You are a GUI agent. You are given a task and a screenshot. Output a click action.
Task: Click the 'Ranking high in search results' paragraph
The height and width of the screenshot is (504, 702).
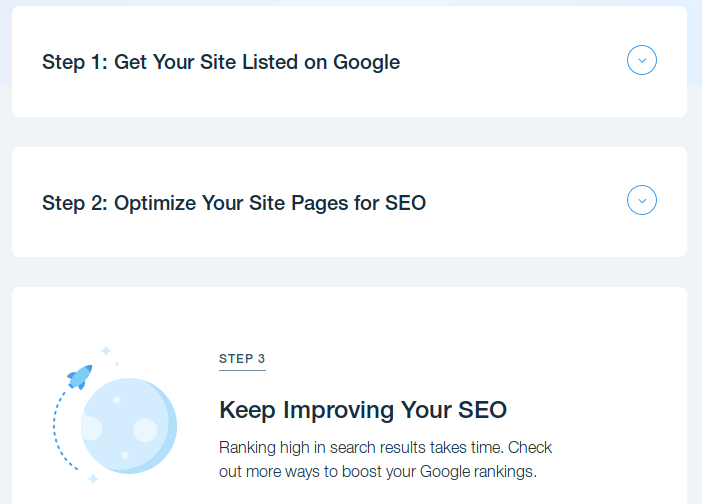click(x=385, y=459)
